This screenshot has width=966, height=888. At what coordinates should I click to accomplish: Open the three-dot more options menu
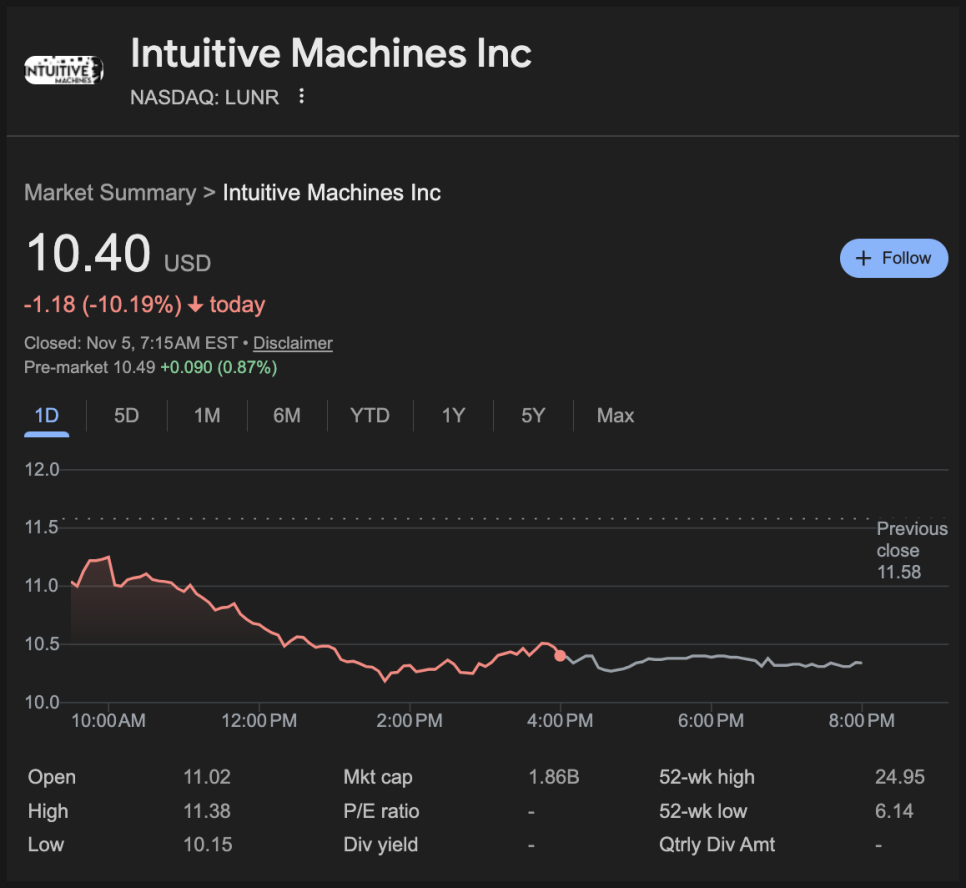301,97
